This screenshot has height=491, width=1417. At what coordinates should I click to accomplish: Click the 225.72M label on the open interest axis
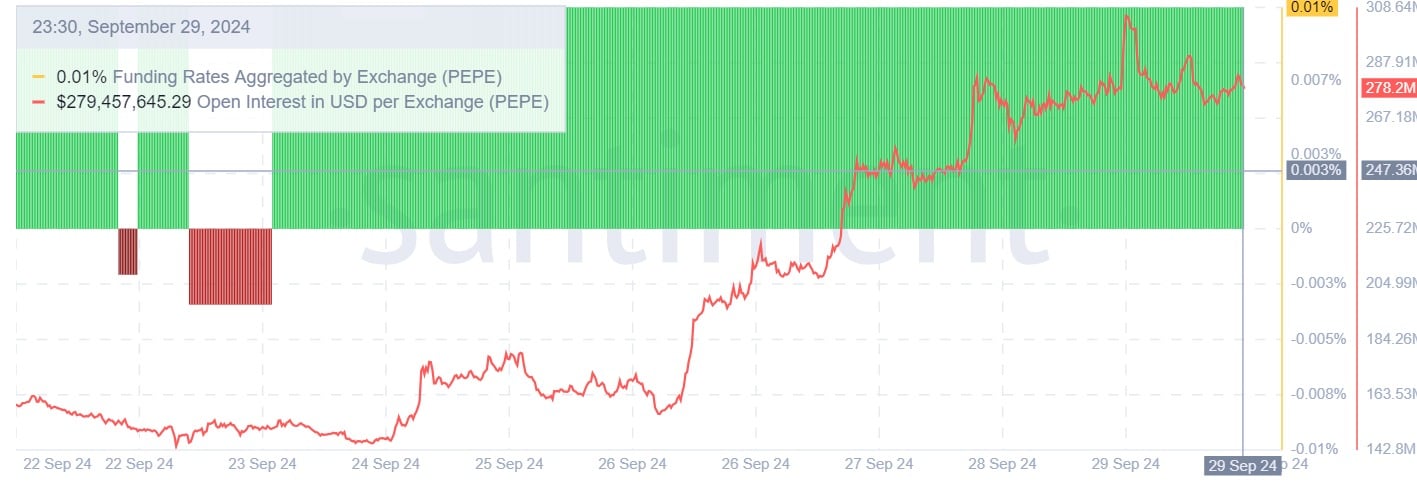tap(1391, 228)
